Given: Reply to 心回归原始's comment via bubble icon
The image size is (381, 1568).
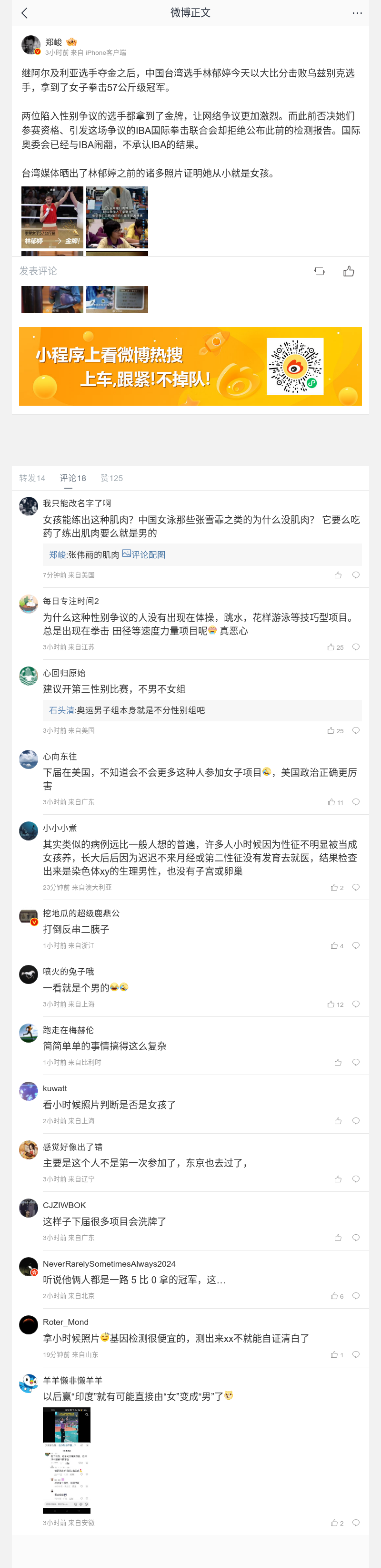Looking at the screenshot, I should pyautogui.click(x=356, y=730).
